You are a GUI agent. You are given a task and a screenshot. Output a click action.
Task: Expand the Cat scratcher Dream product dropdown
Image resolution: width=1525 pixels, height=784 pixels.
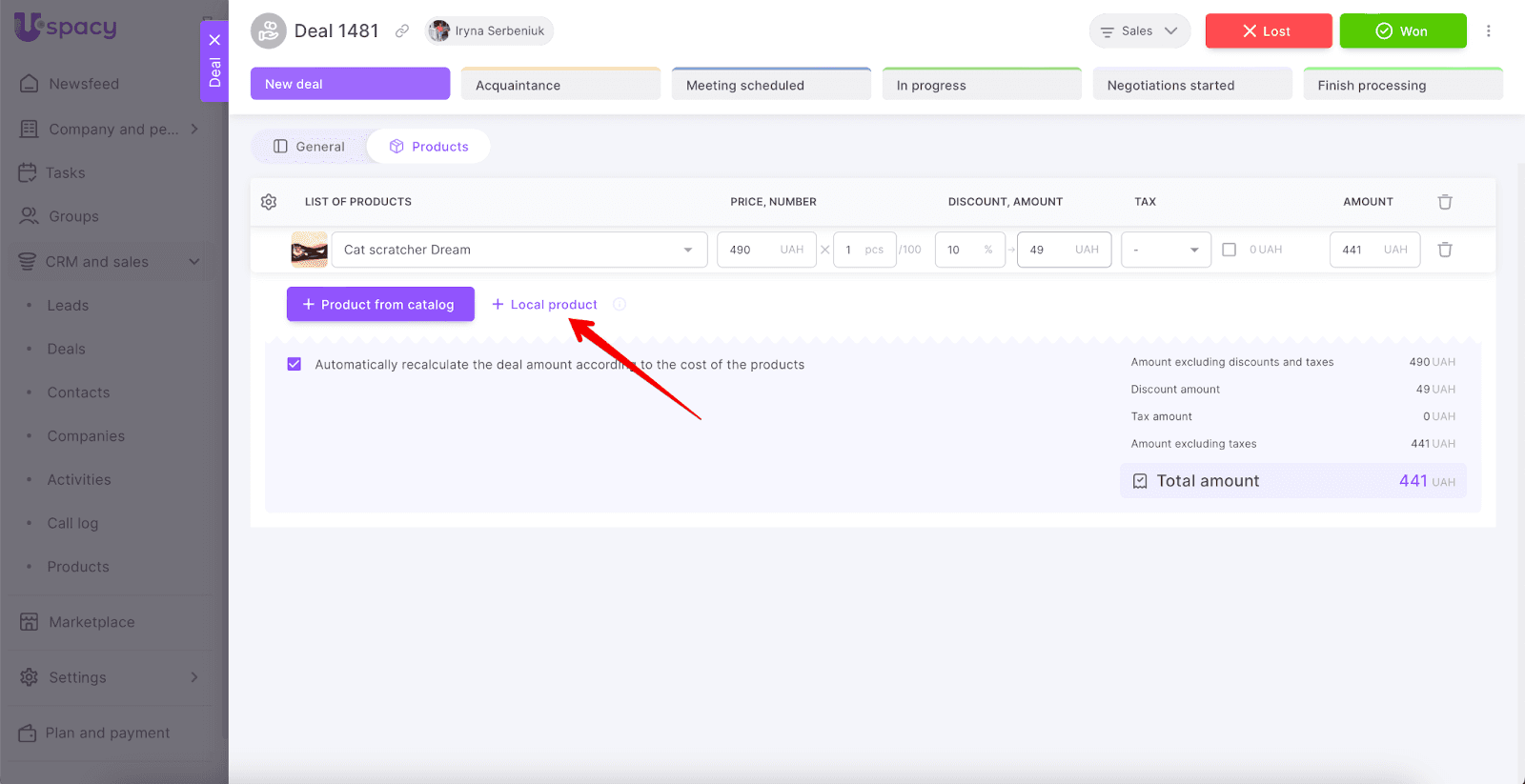(687, 250)
